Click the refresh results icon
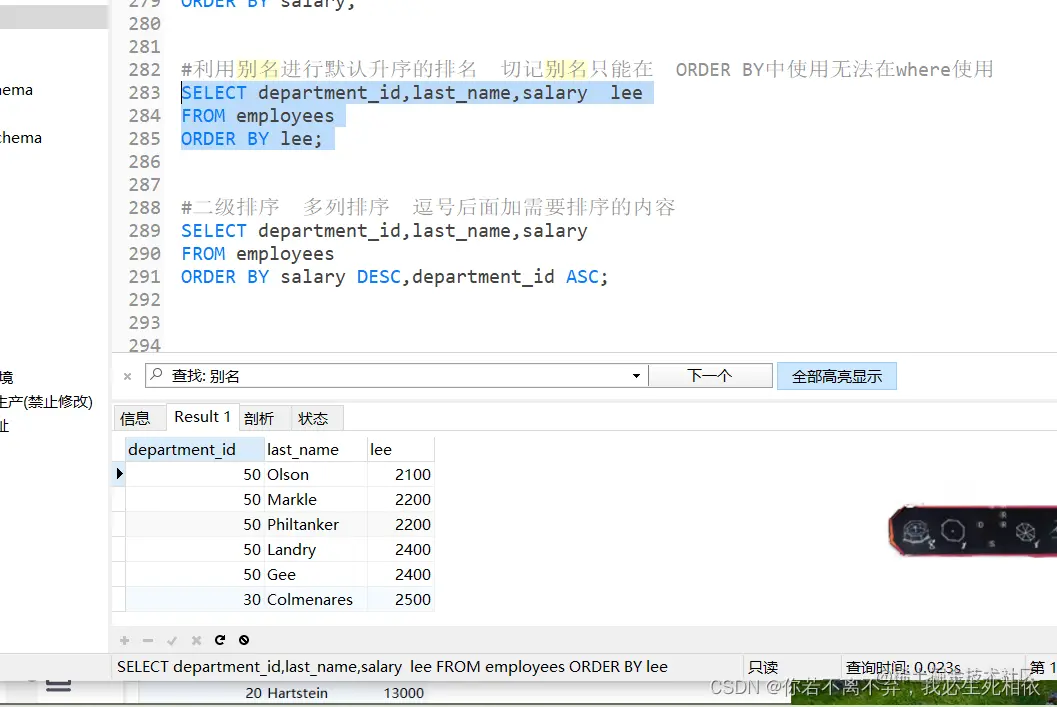 click(x=220, y=640)
